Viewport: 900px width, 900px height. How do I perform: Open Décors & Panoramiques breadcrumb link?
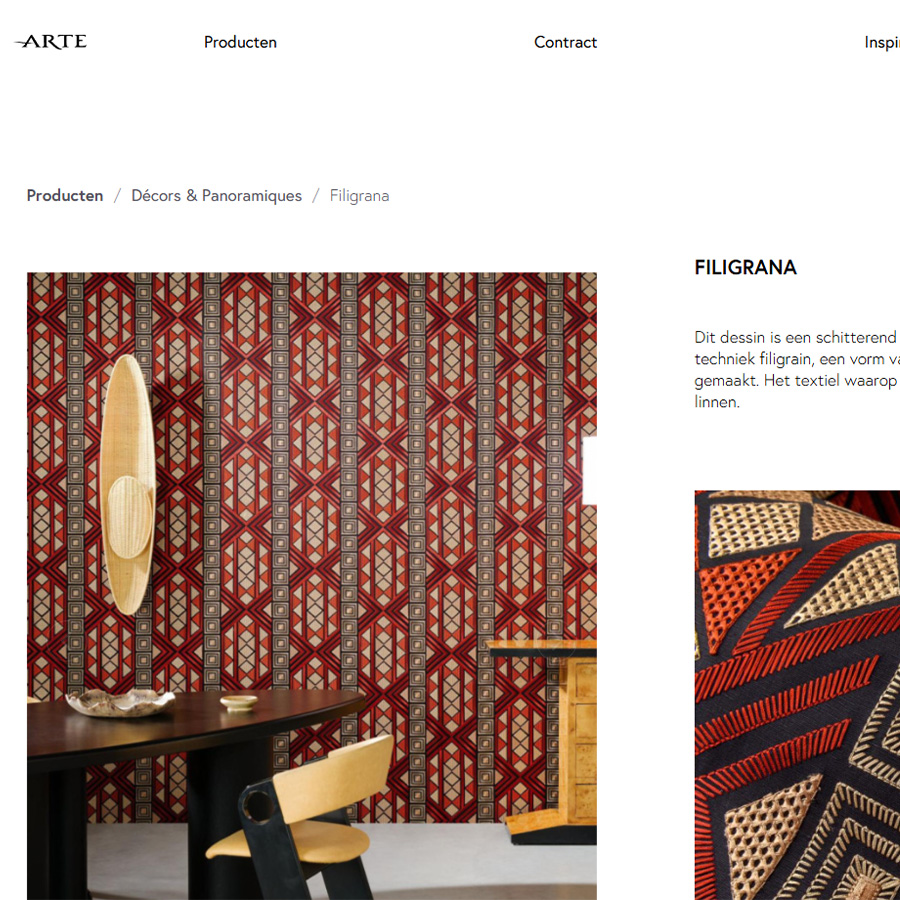216,196
